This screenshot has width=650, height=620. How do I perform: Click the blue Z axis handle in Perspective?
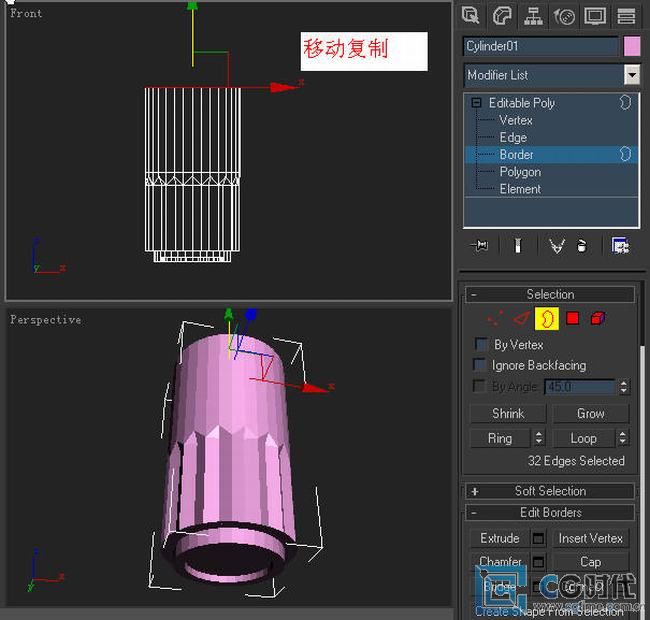250,315
